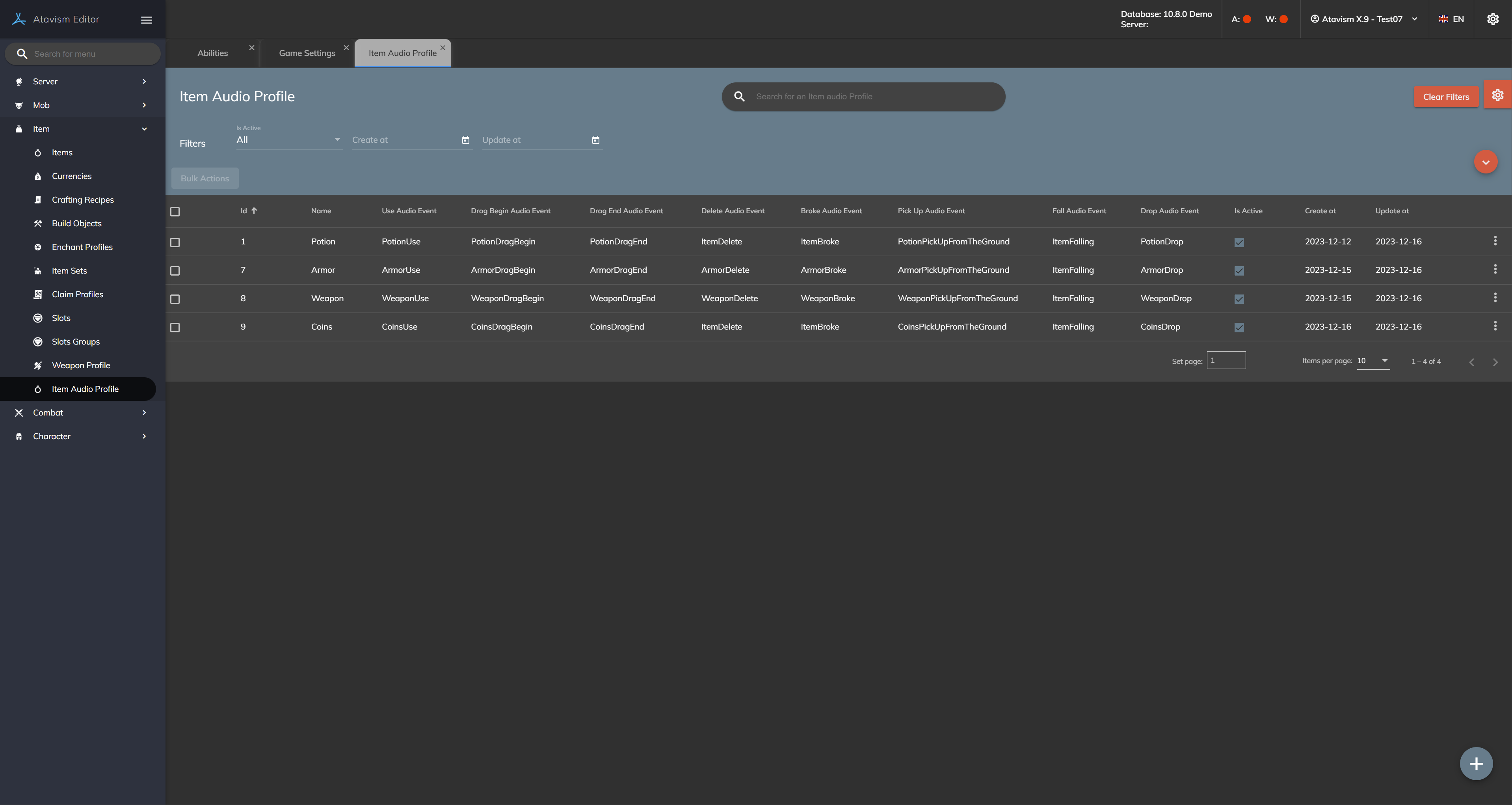
Task: Click the hamburger menu icon
Action: click(x=146, y=20)
